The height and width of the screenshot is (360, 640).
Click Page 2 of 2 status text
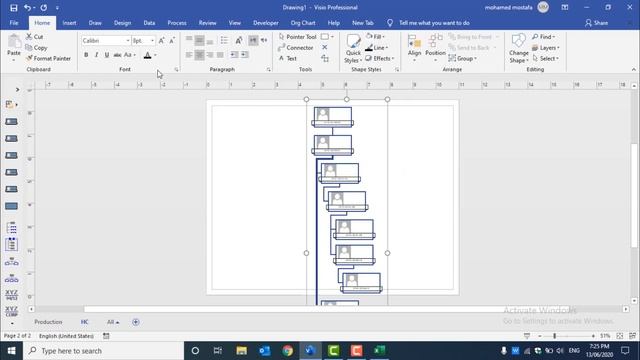tap(17, 336)
